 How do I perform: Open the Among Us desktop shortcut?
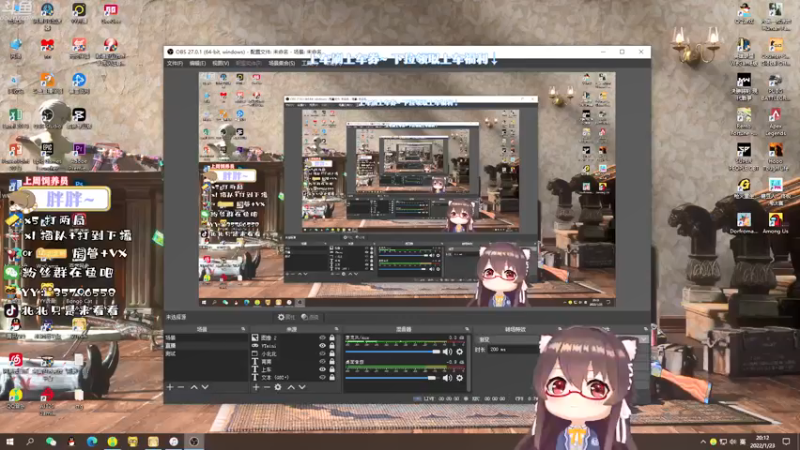tap(776, 223)
